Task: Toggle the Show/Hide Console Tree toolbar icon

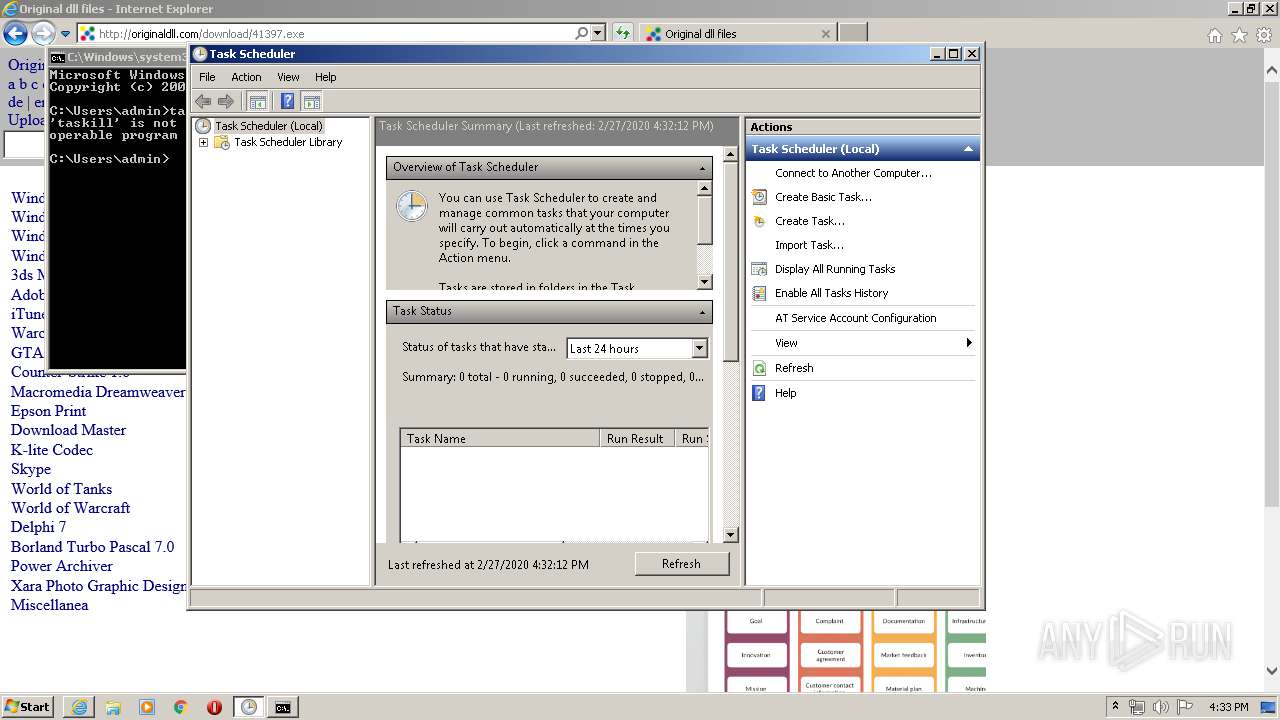Action: pyautogui.click(x=258, y=101)
